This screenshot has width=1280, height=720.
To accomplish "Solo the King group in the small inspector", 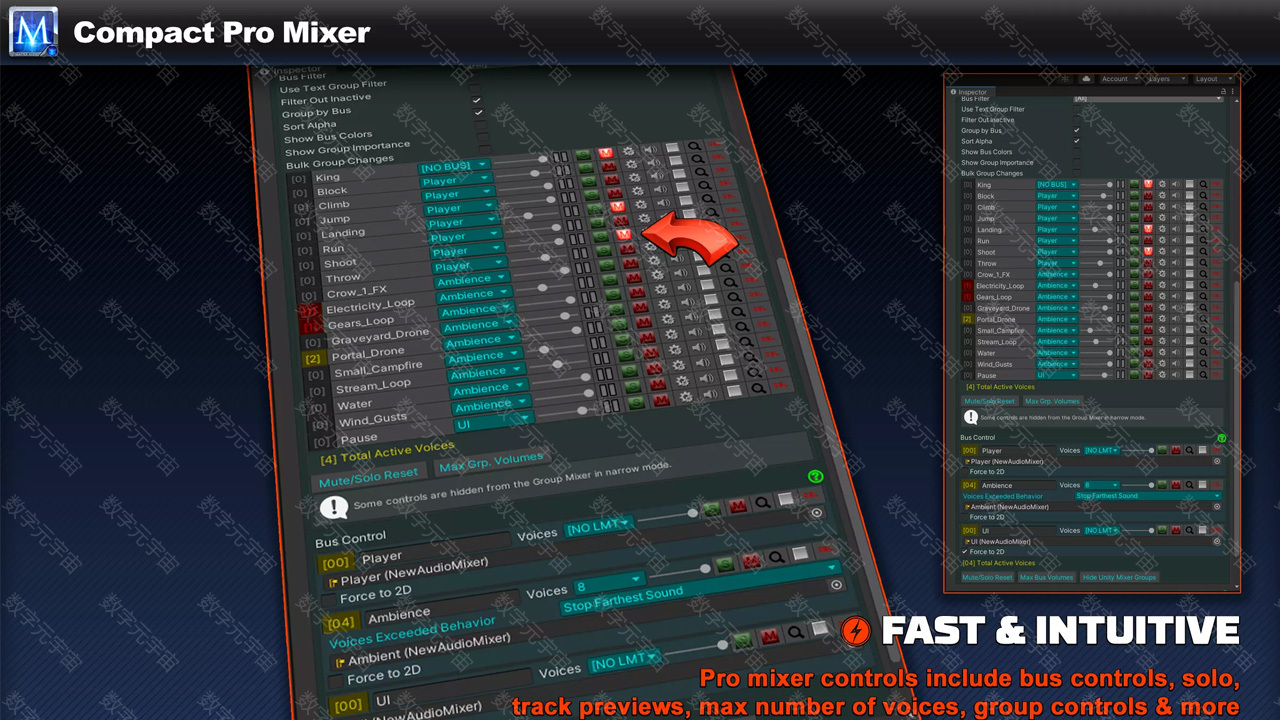I will pos(1134,185).
